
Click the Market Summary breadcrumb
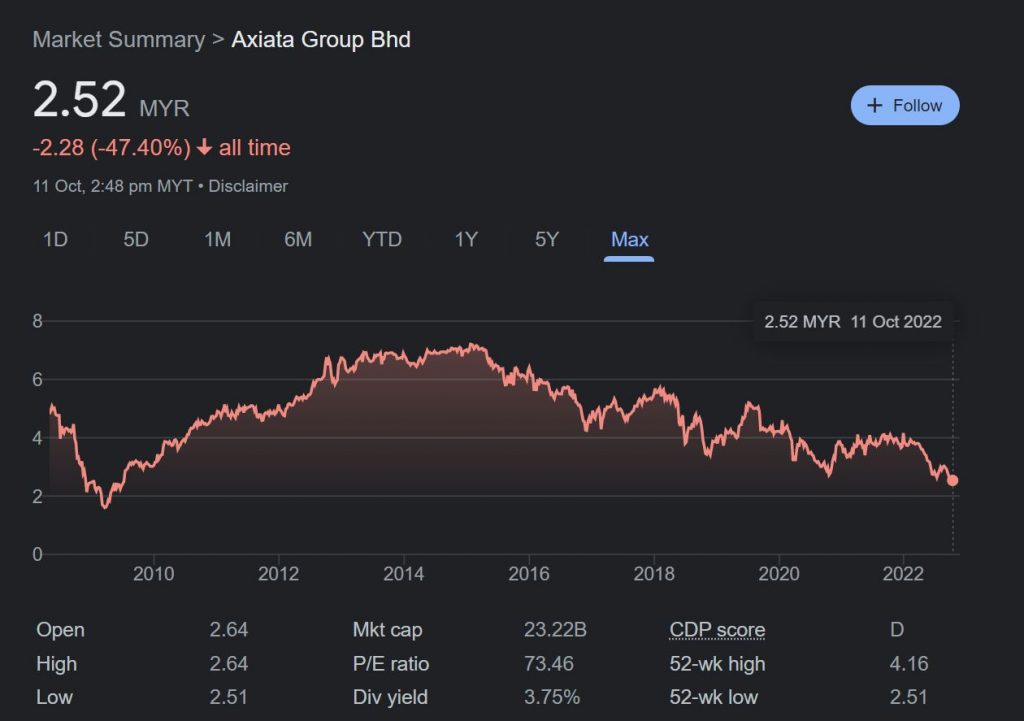tap(118, 40)
